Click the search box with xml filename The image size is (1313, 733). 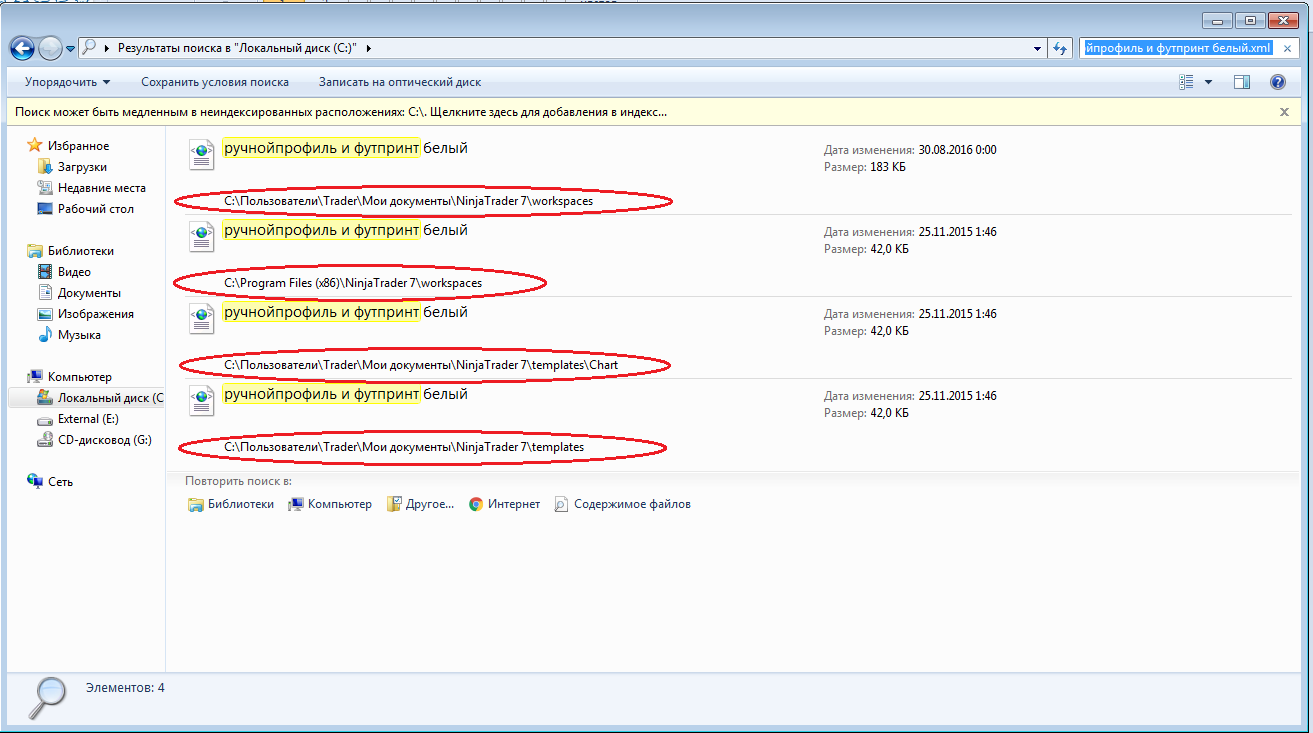point(1178,47)
